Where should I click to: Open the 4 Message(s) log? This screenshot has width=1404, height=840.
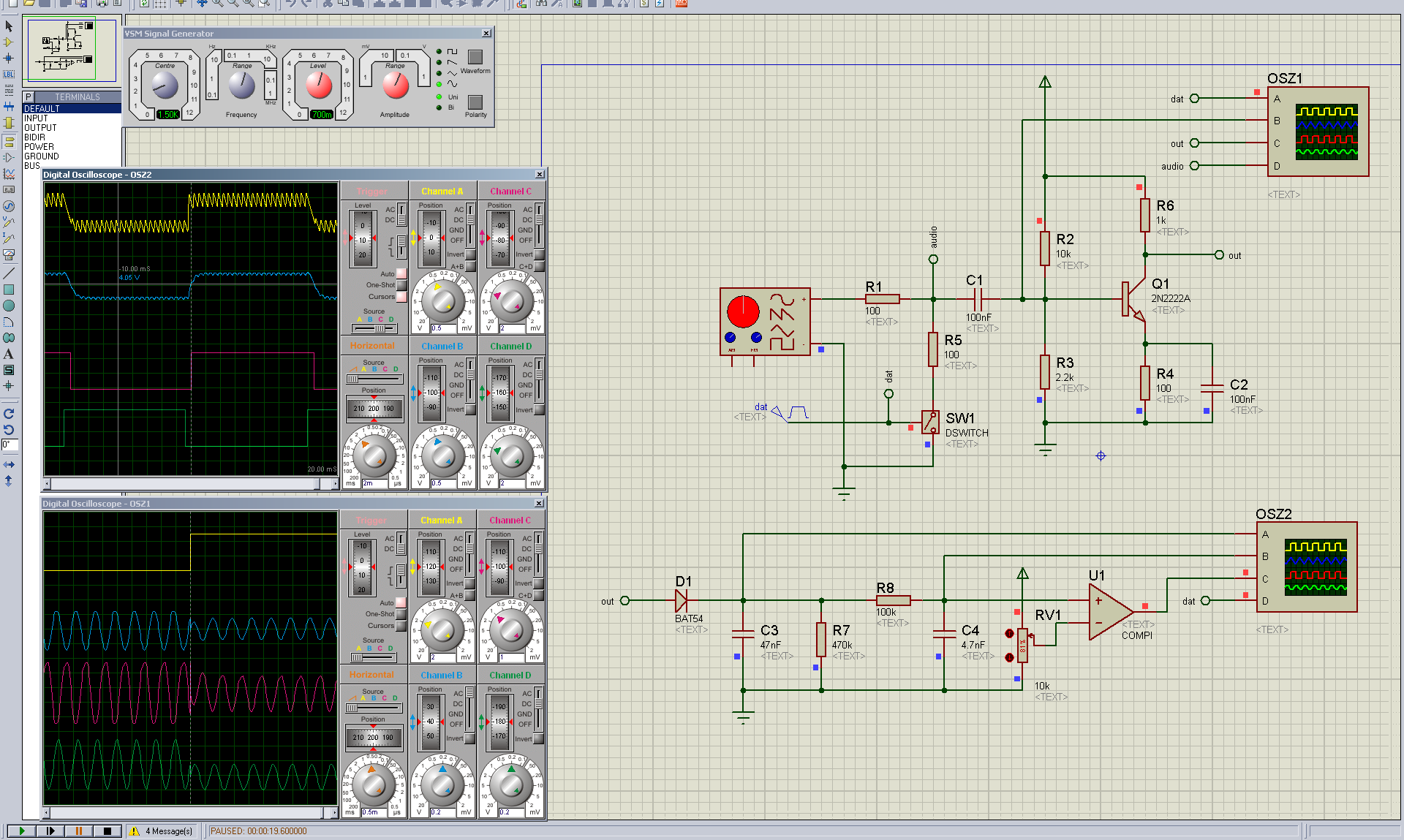[x=162, y=831]
